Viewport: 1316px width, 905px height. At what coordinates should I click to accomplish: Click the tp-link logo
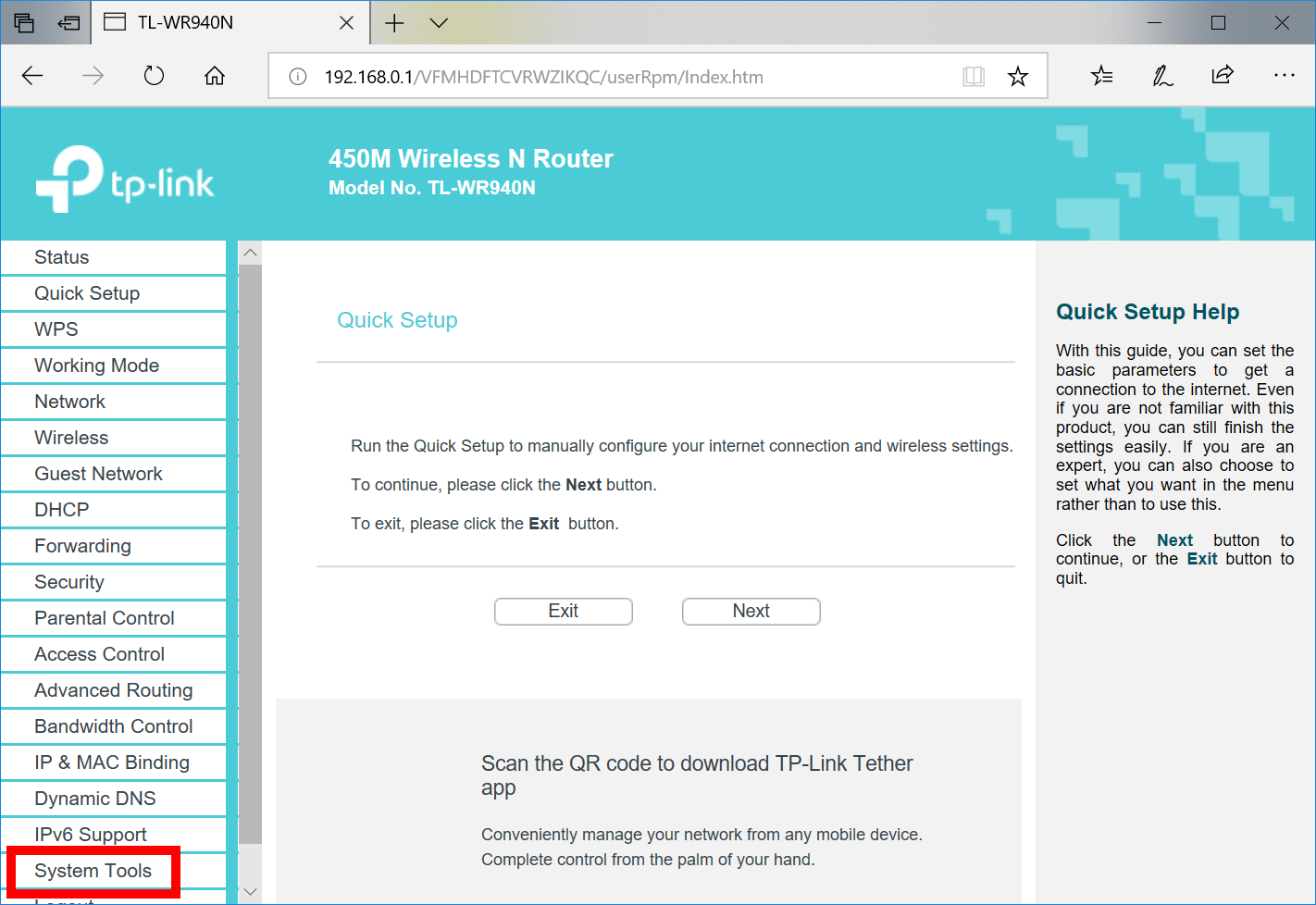coord(125,178)
